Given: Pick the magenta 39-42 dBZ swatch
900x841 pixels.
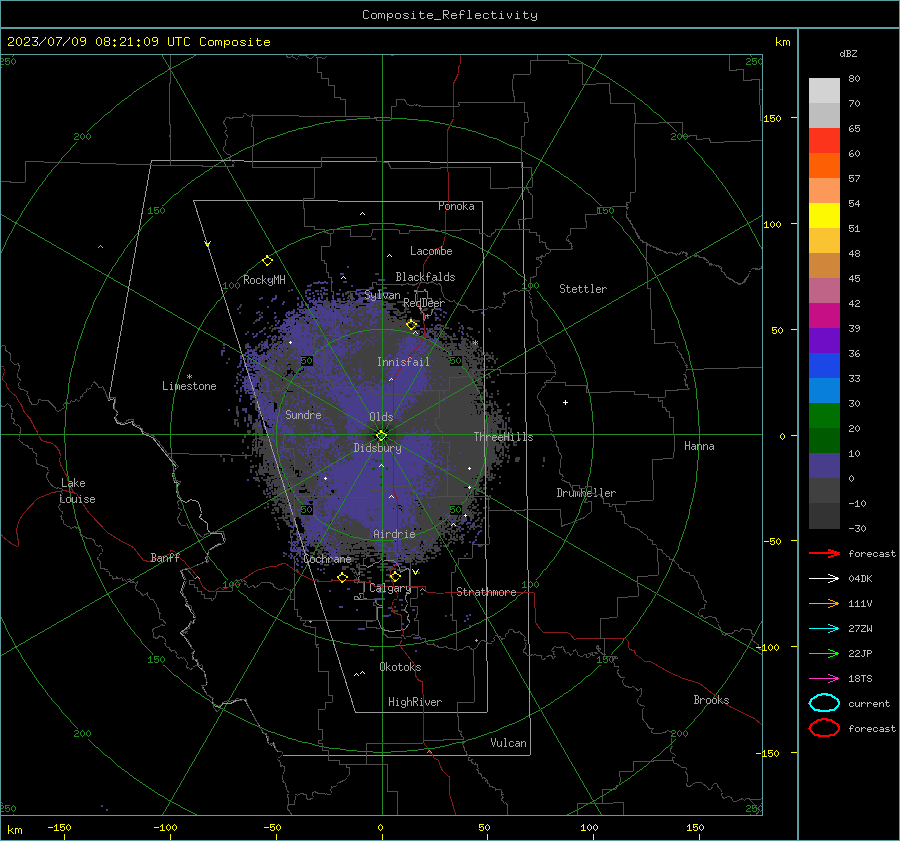Looking at the screenshot, I should click(824, 316).
